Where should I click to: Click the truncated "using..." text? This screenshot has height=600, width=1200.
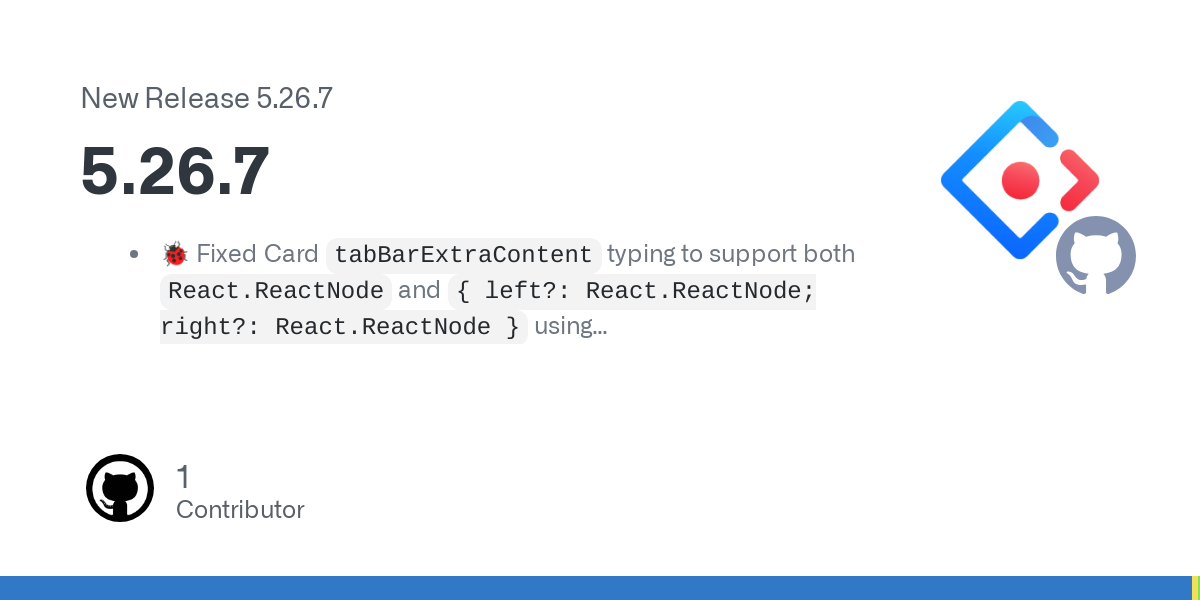570,326
